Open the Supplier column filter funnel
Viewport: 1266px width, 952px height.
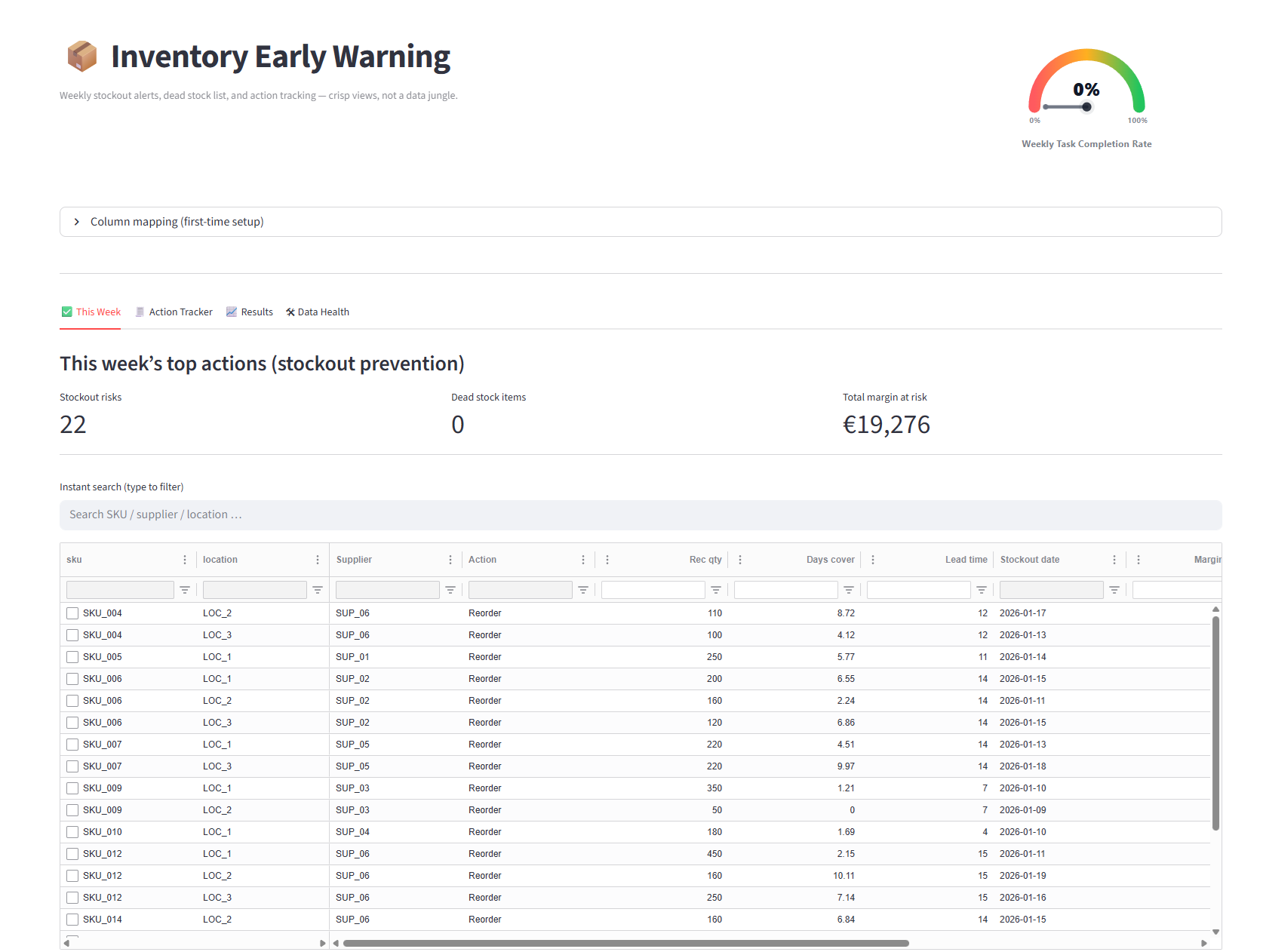pyautogui.click(x=450, y=589)
